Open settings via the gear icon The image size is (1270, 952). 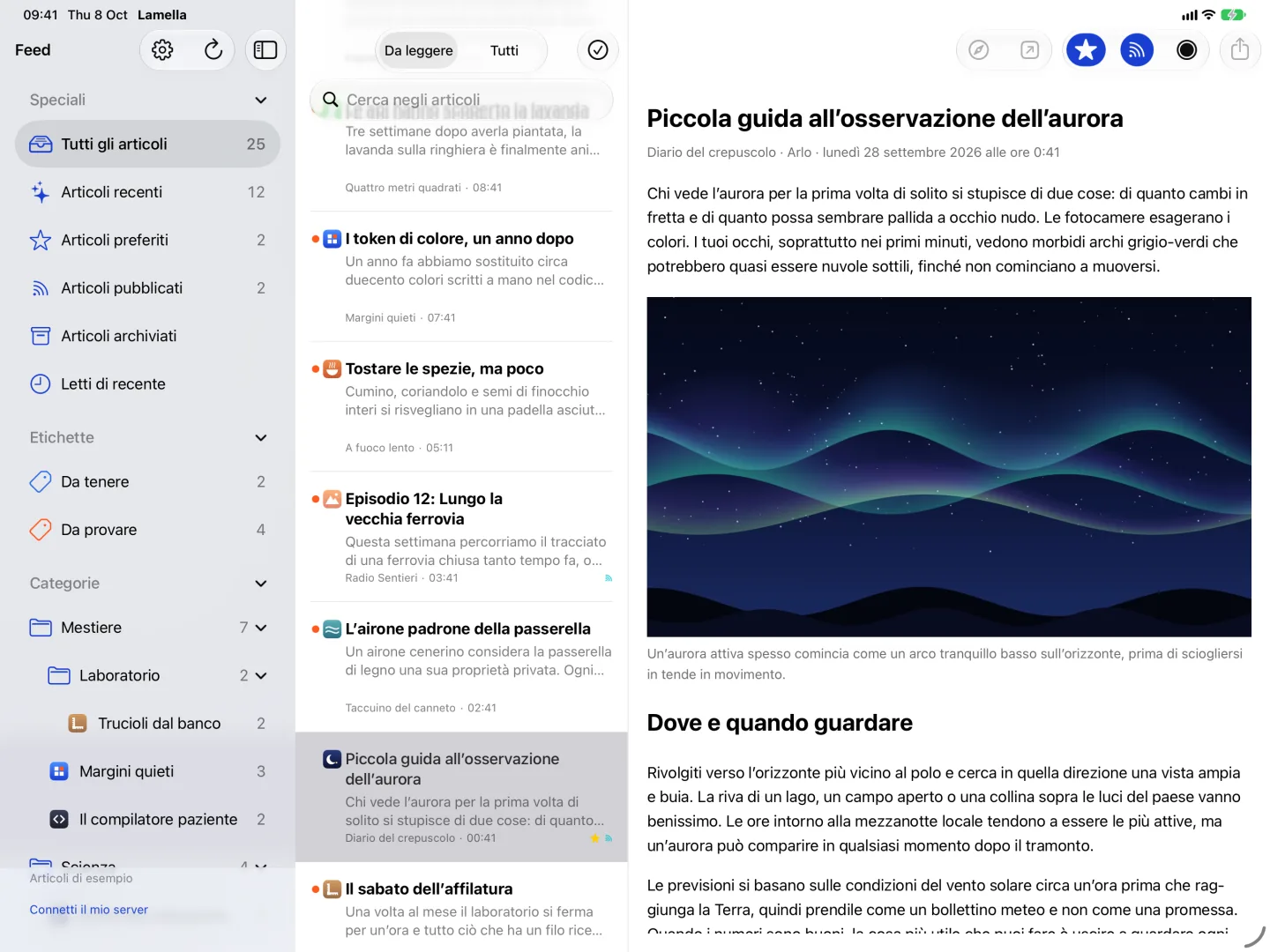[162, 50]
